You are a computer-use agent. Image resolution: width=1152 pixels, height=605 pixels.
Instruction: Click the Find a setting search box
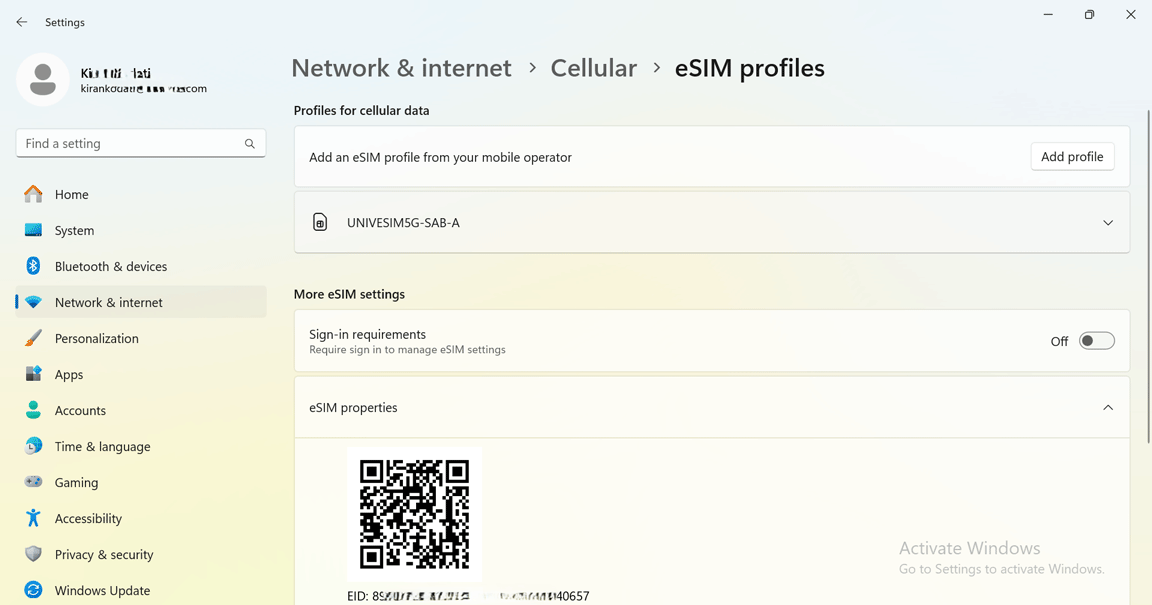pyautogui.click(x=130, y=144)
